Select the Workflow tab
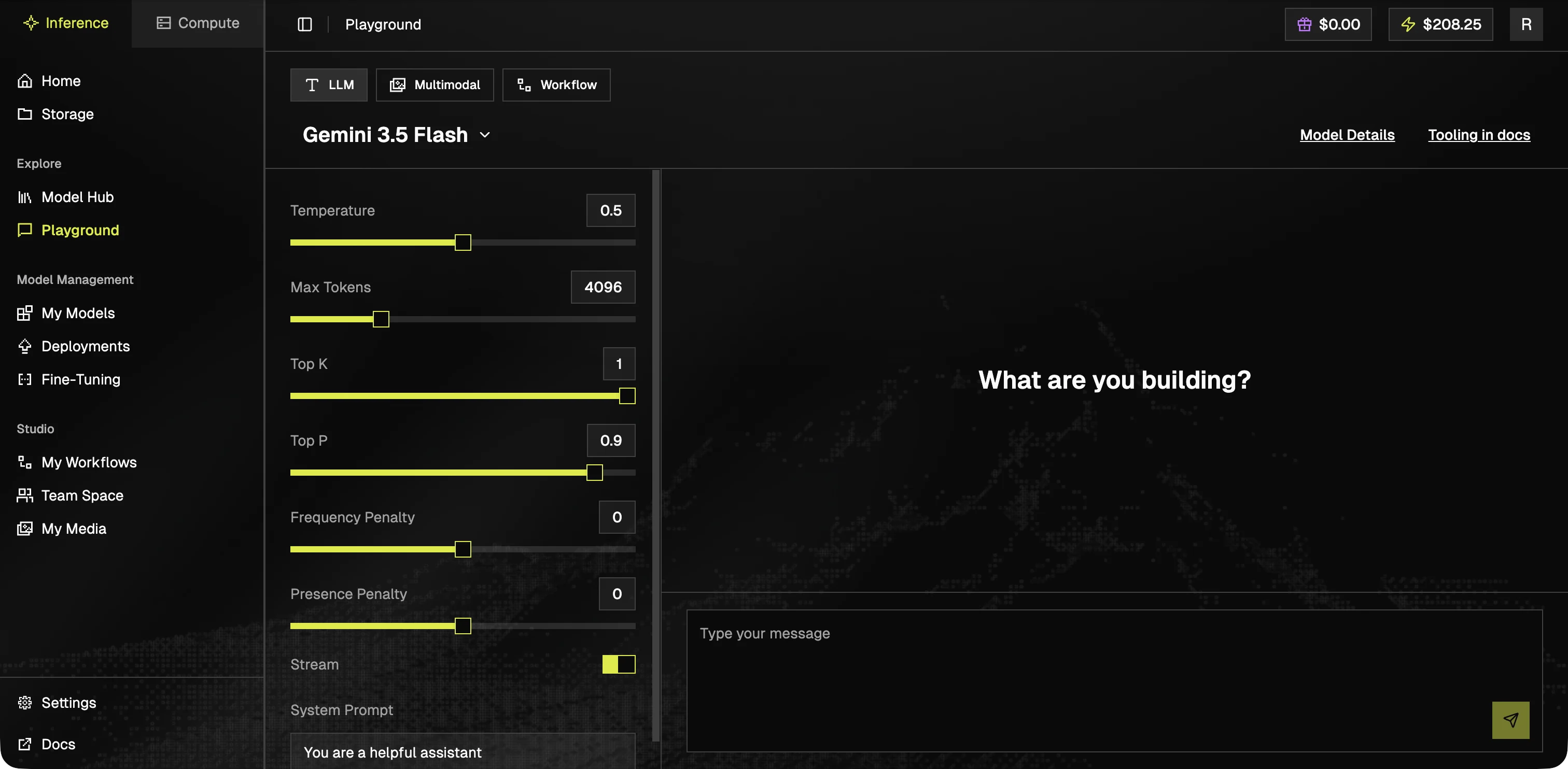Screen dimensions: 1568x769 pyautogui.click(x=556, y=84)
